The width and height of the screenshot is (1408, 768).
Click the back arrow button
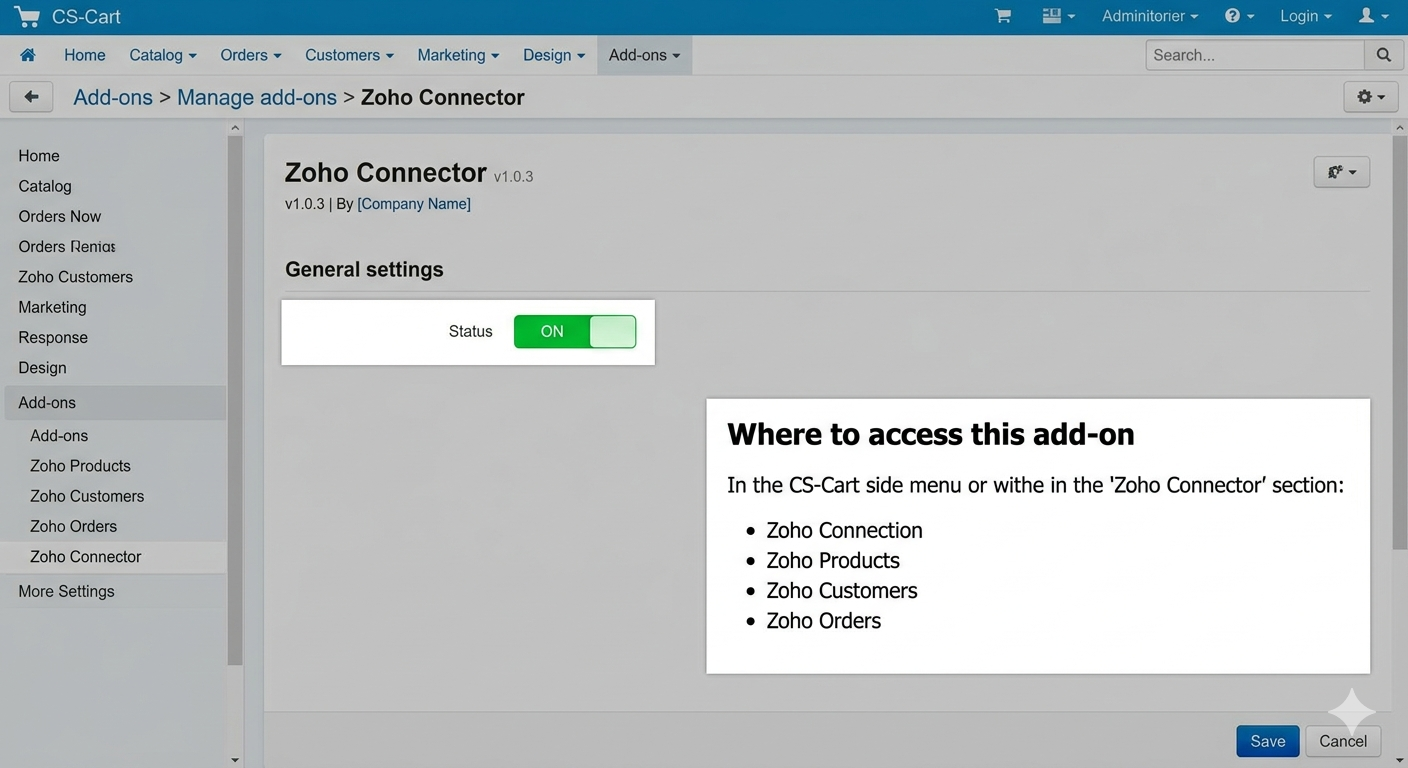pos(31,97)
